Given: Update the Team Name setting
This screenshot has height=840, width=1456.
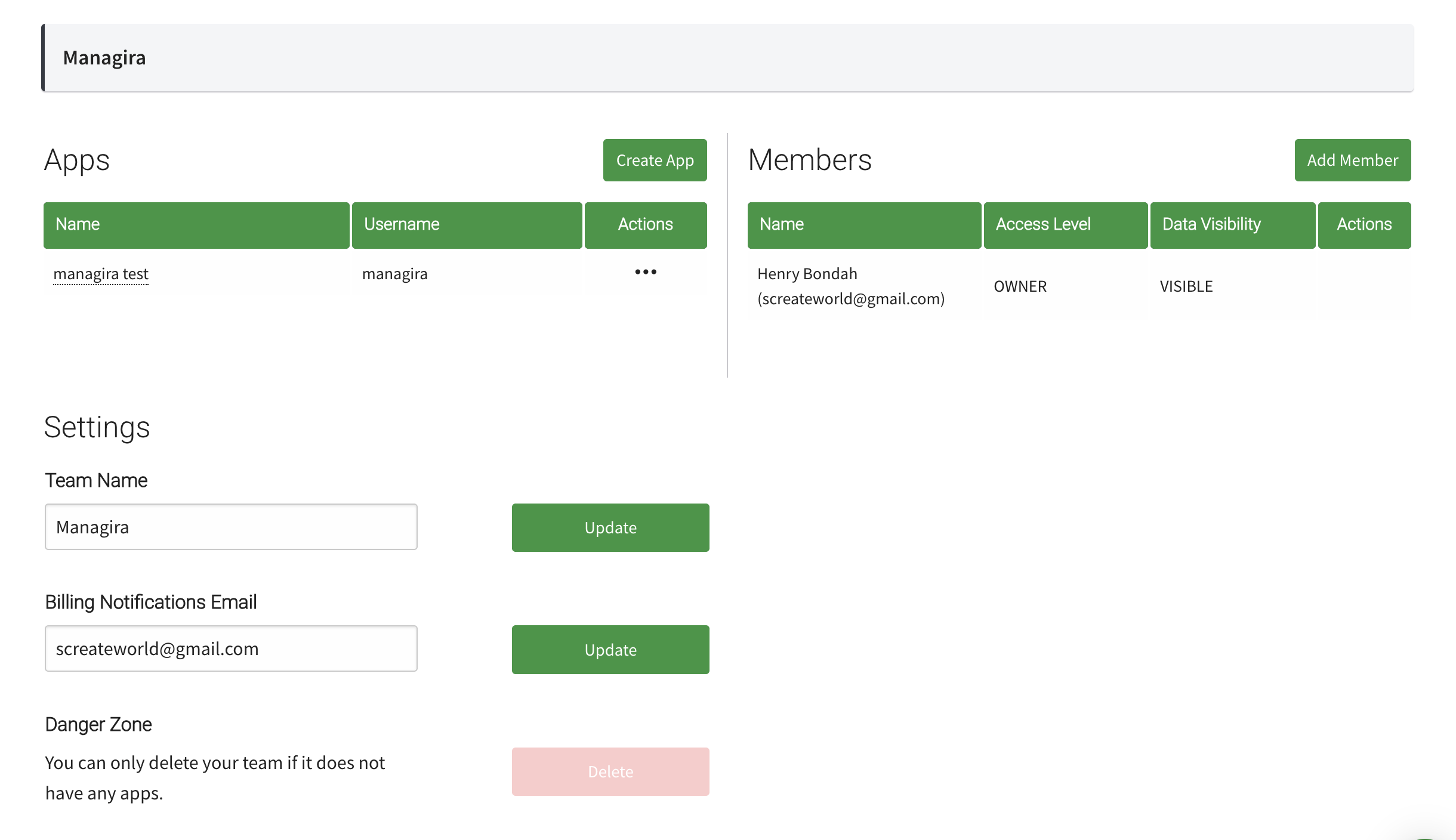Looking at the screenshot, I should (x=610, y=527).
